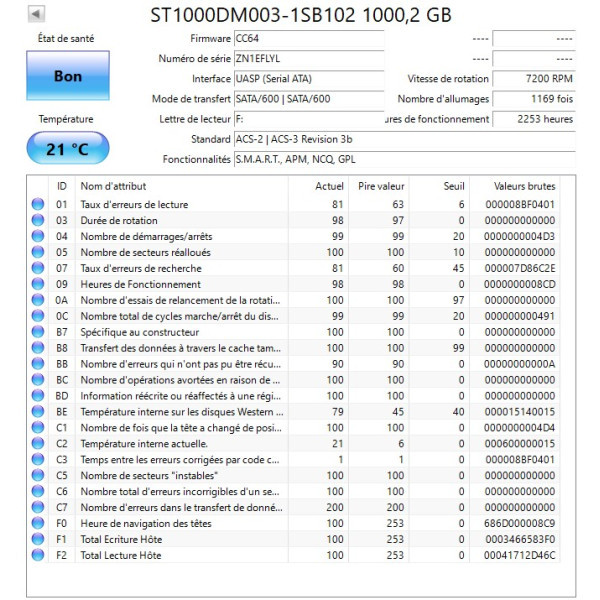Click the status circle for attribute C1
The height and width of the screenshot is (600, 600).
[38, 427]
